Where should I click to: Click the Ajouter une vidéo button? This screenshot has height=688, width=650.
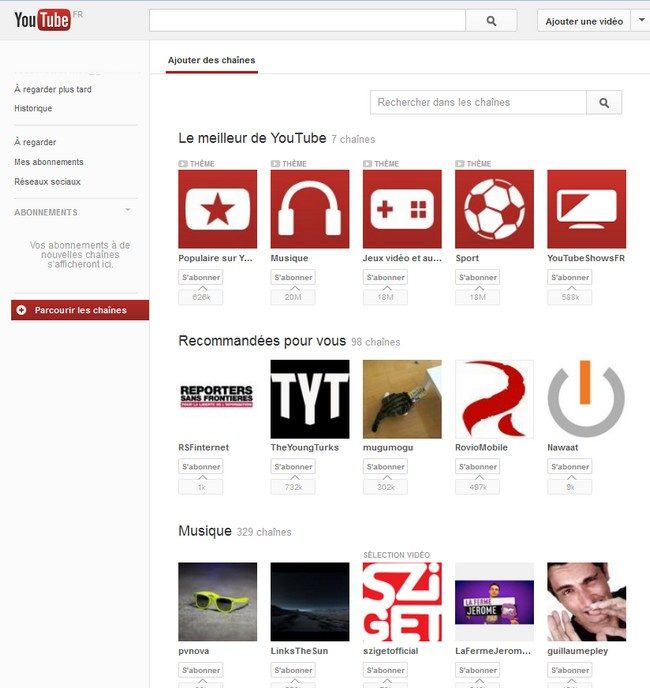pos(584,21)
